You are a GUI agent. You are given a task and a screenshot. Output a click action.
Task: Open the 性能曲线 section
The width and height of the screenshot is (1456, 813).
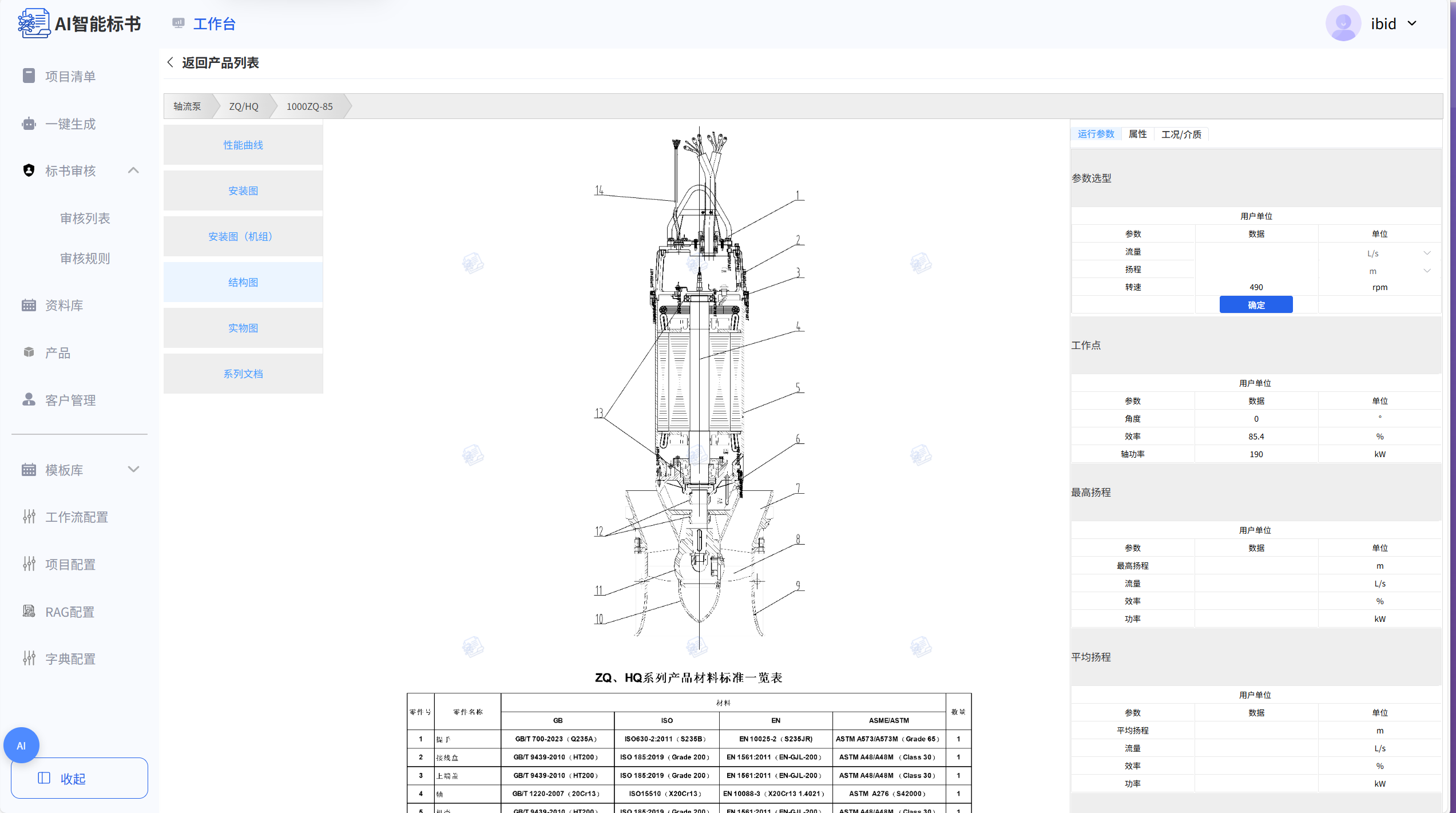click(243, 145)
